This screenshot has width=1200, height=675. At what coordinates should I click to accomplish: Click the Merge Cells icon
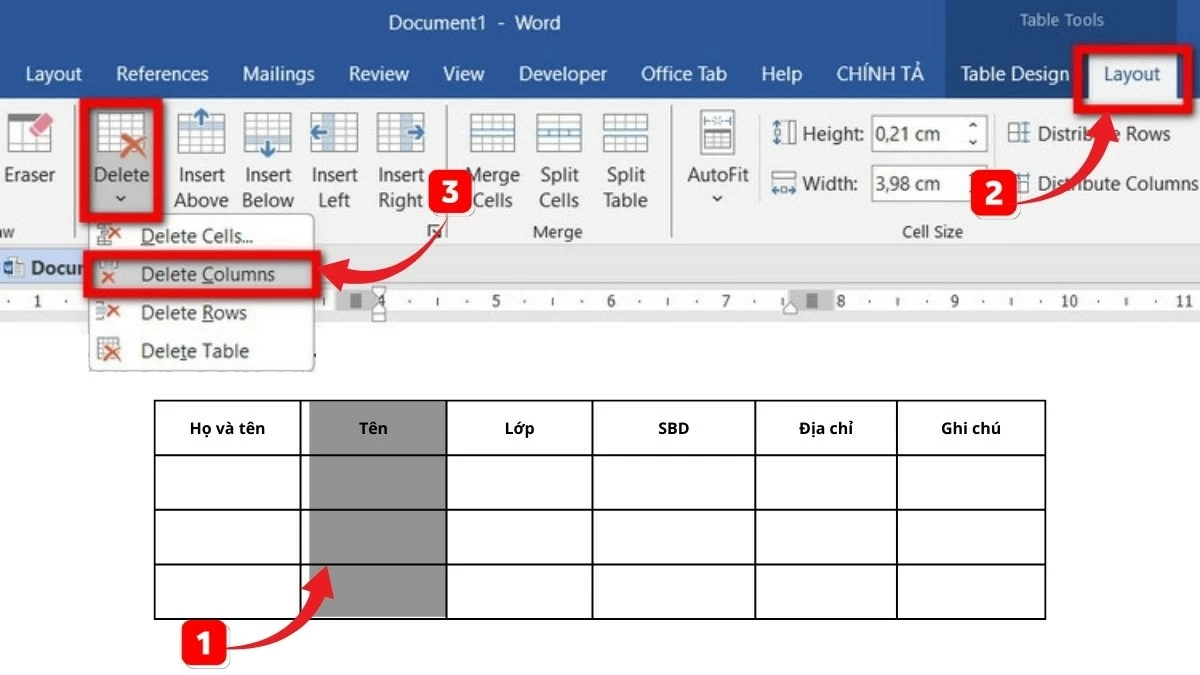pos(492,133)
